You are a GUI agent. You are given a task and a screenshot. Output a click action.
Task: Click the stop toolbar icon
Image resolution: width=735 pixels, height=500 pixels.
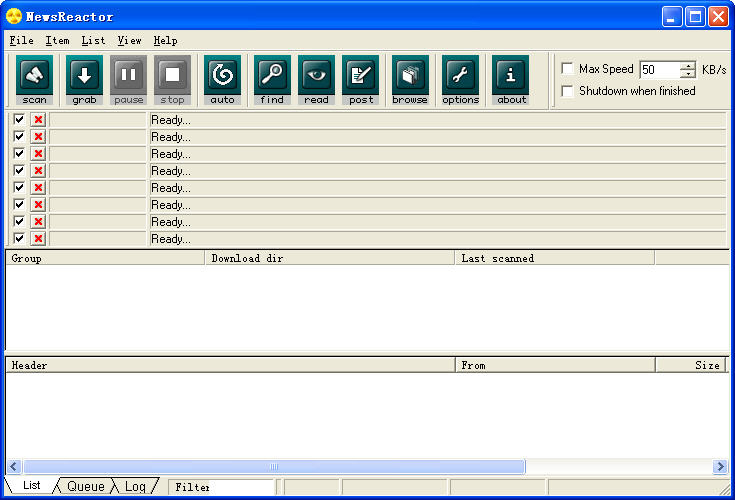pos(172,80)
